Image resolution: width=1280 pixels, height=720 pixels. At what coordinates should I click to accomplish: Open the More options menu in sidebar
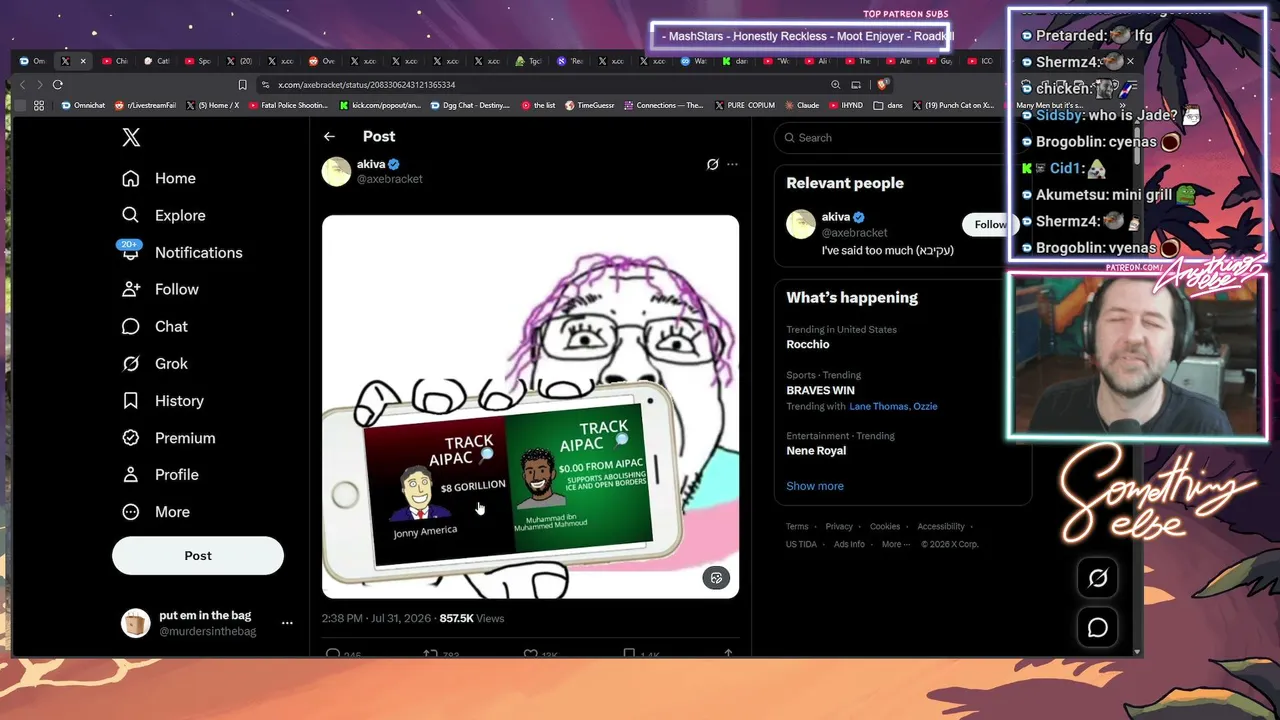pyautogui.click(x=156, y=512)
